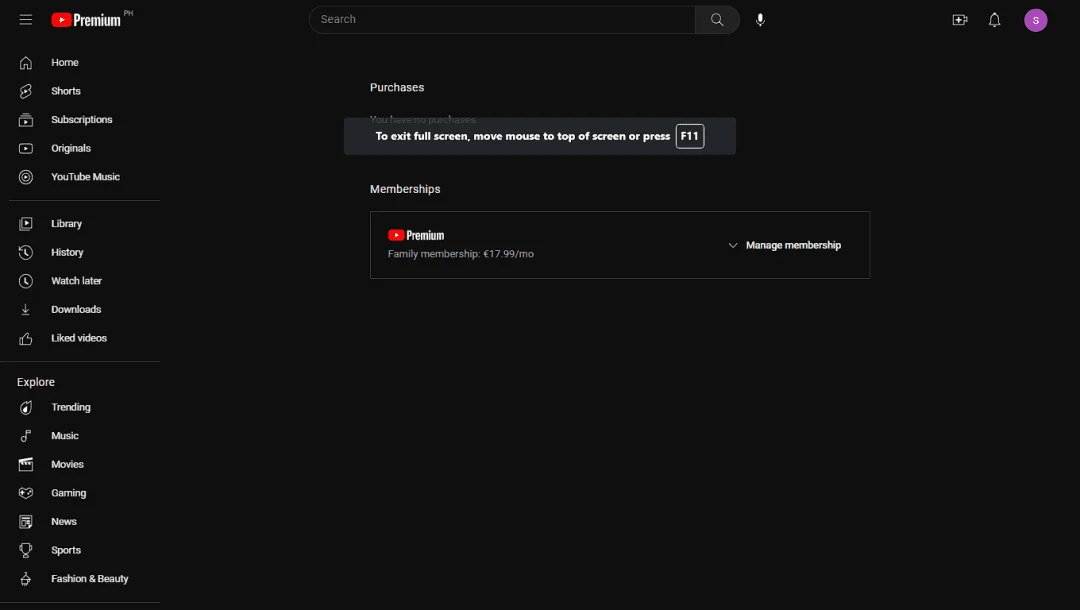Click the Subscriptions icon
Image resolution: width=1080 pixels, height=610 pixels.
25,120
